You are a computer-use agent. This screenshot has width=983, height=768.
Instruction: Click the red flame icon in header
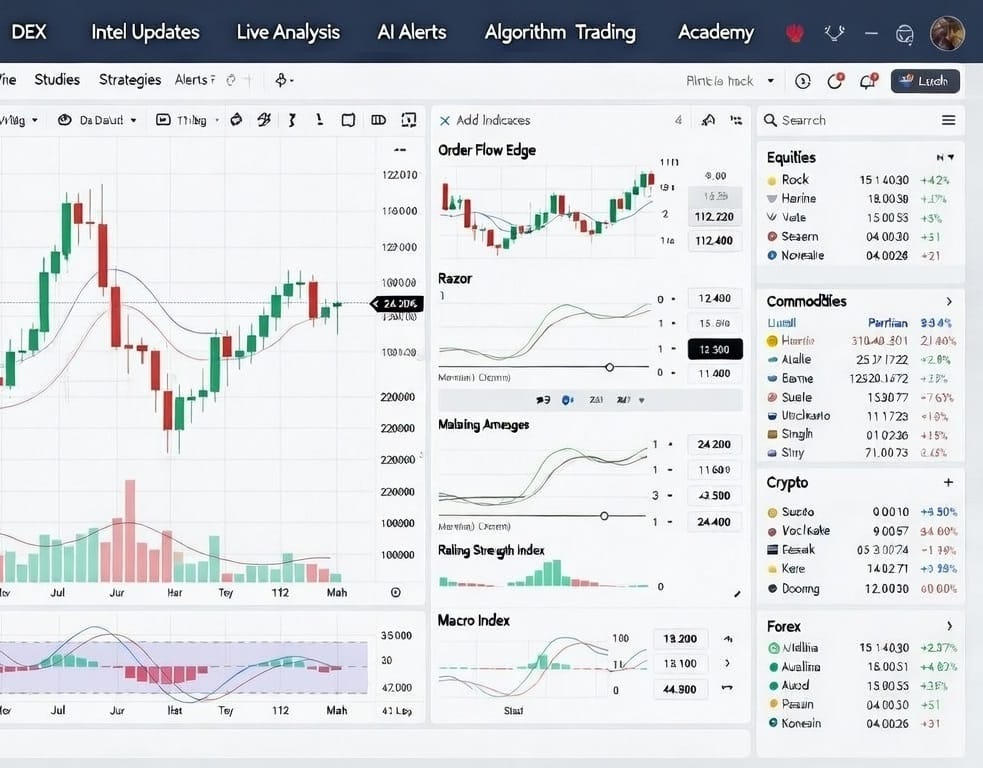click(x=795, y=33)
